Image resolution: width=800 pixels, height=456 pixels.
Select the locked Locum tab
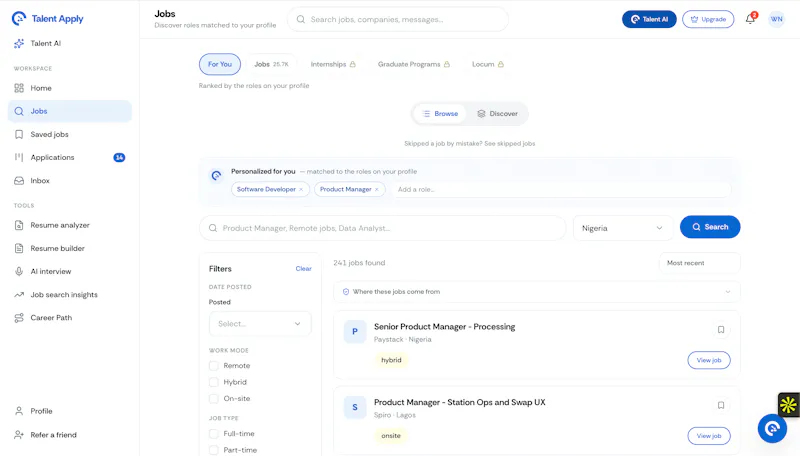[x=488, y=64]
